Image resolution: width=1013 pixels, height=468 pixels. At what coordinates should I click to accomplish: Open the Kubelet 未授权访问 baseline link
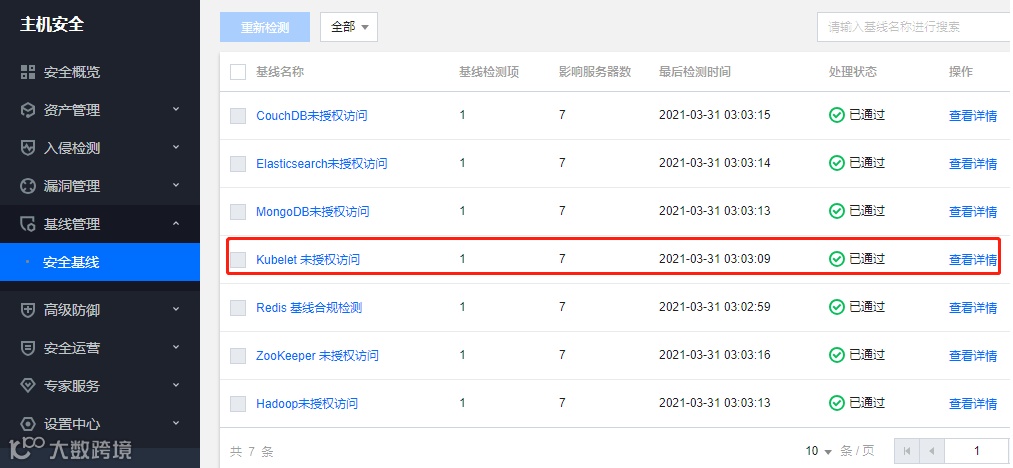(308, 260)
